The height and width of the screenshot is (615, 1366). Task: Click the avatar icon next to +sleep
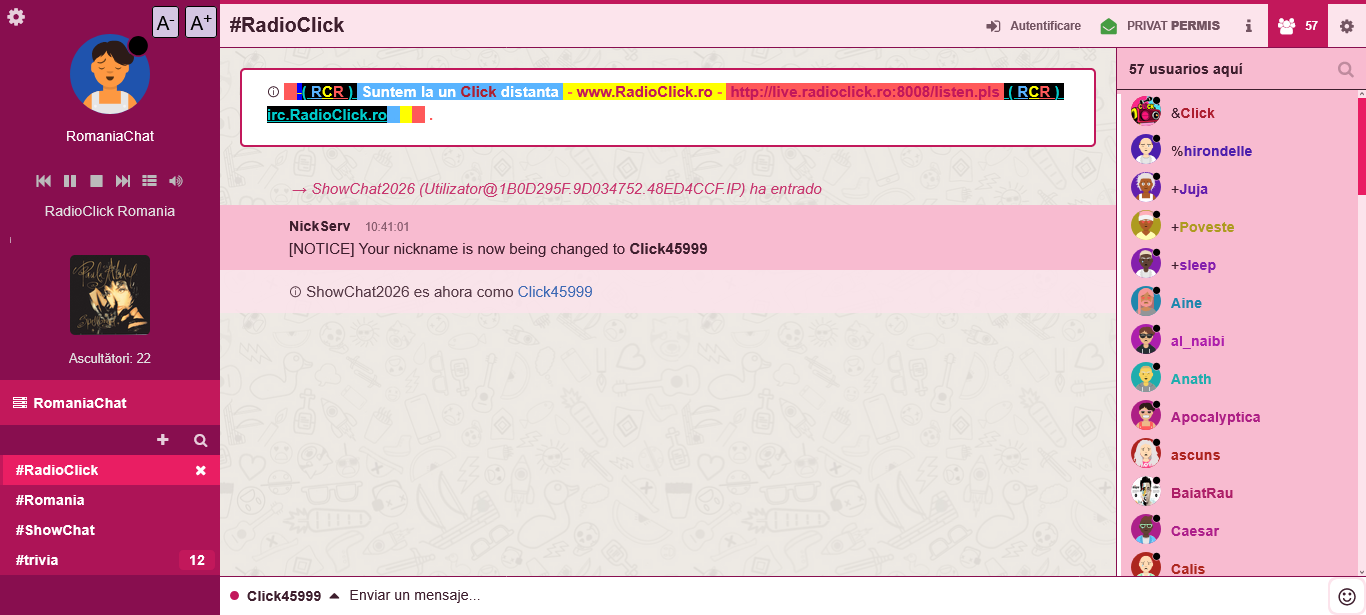(x=1145, y=263)
